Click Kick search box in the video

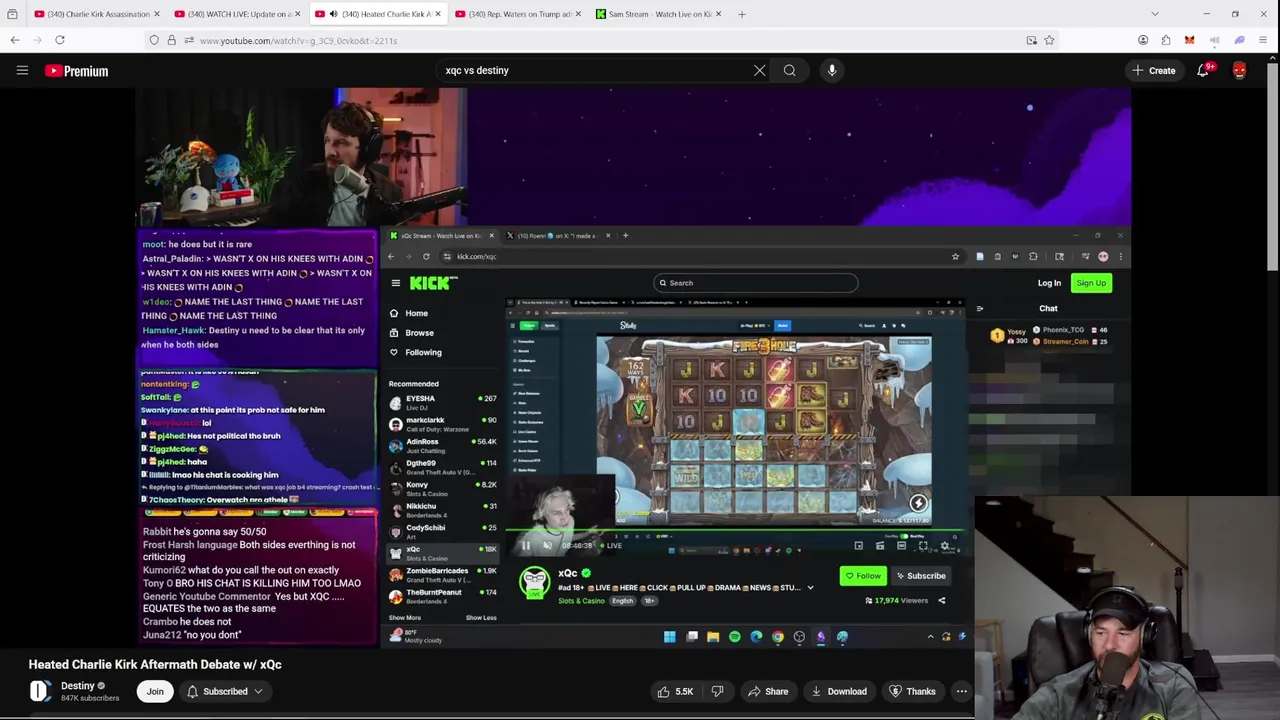[x=755, y=283]
